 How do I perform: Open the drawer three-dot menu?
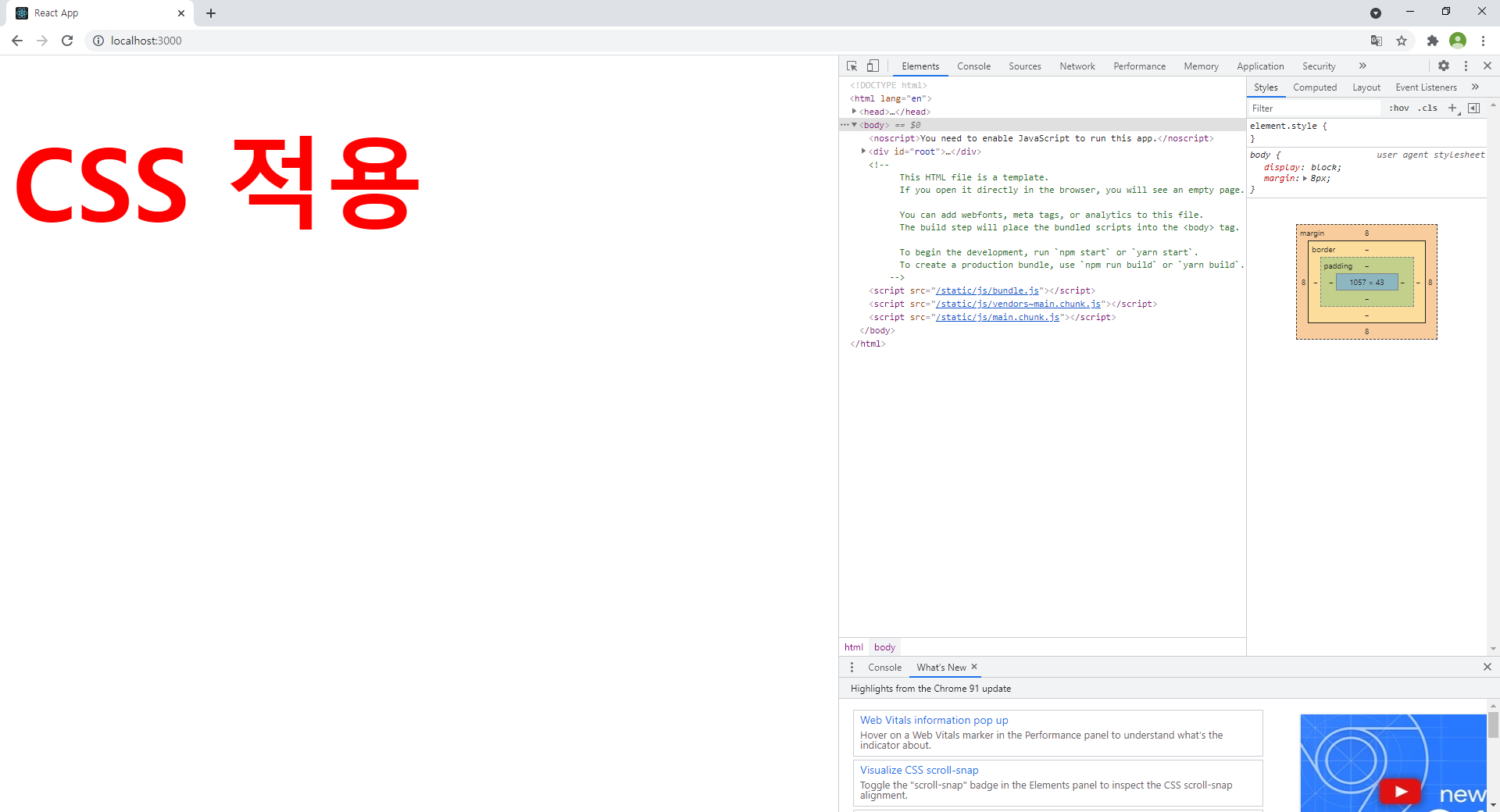click(852, 668)
